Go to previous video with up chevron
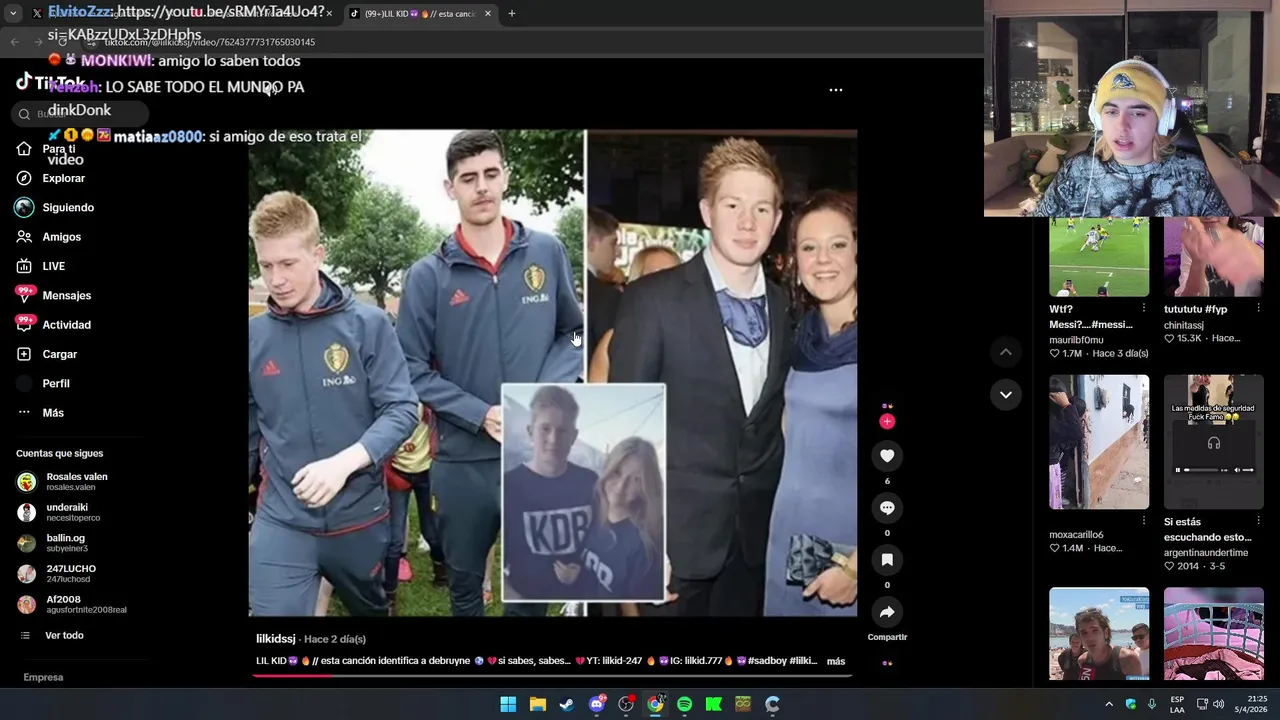 (1006, 352)
